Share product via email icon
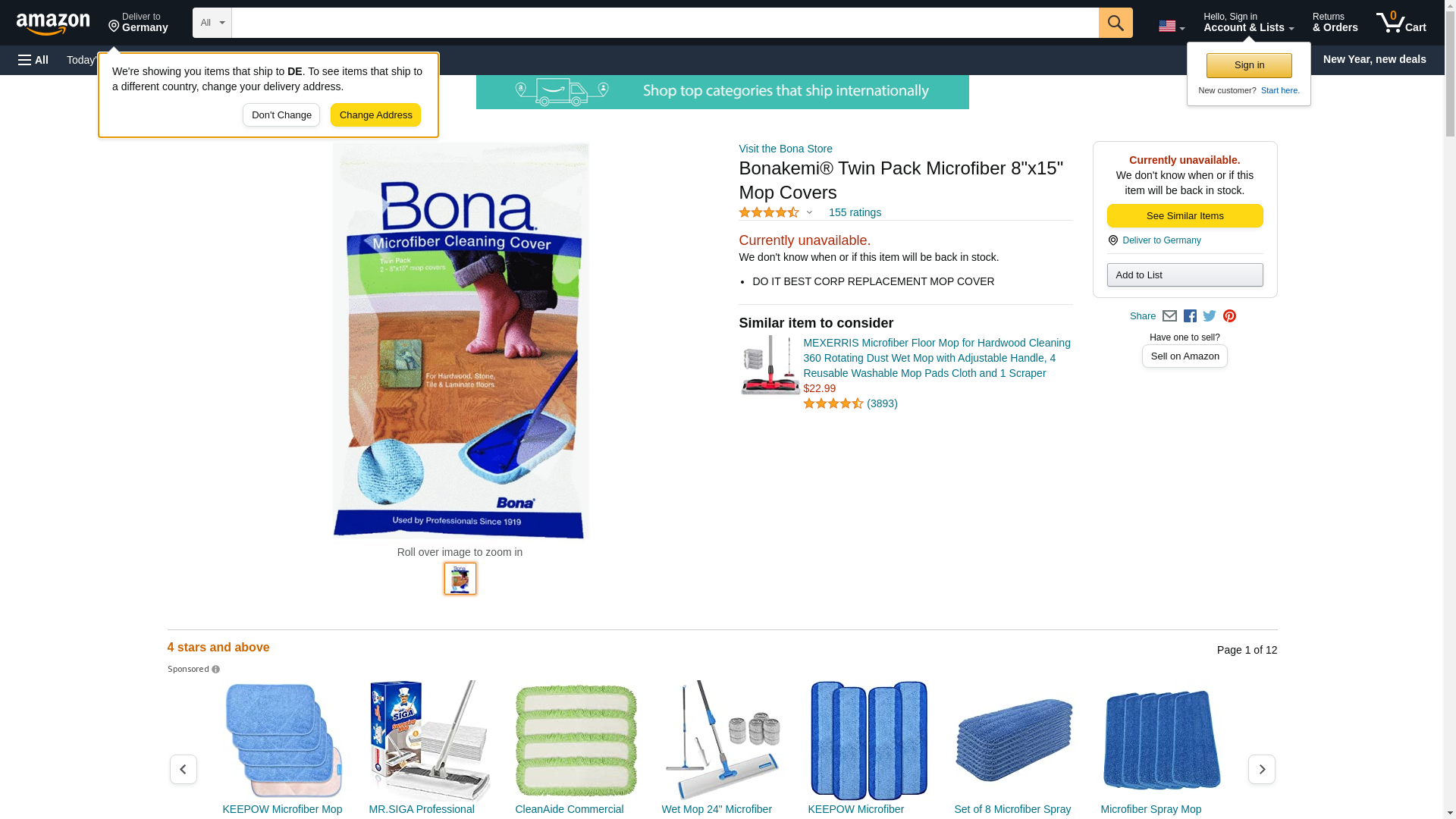 1169,316
